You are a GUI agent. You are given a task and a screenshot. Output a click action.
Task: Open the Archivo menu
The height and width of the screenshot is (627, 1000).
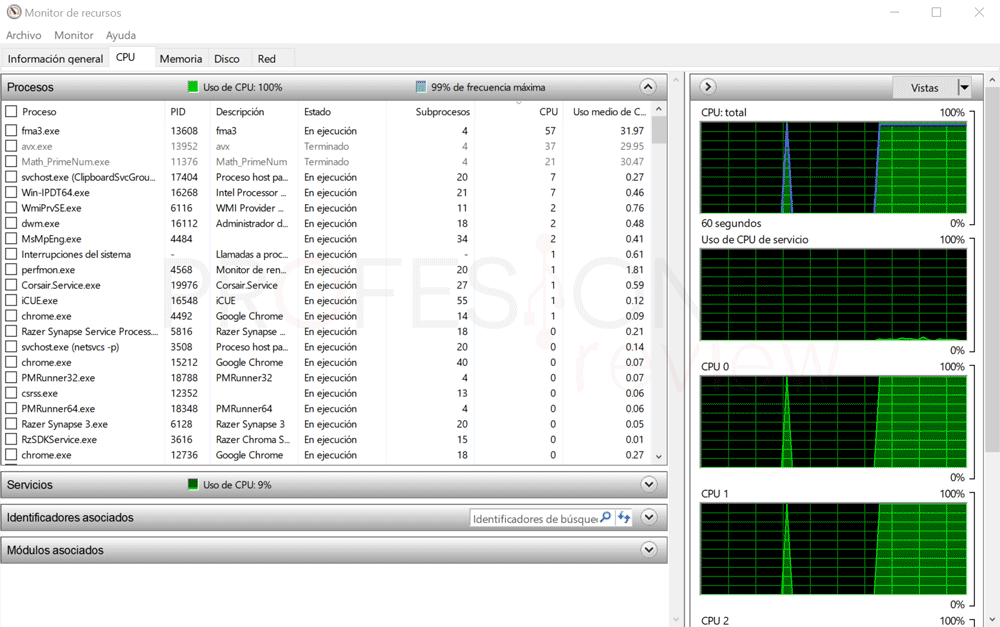click(x=24, y=35)
